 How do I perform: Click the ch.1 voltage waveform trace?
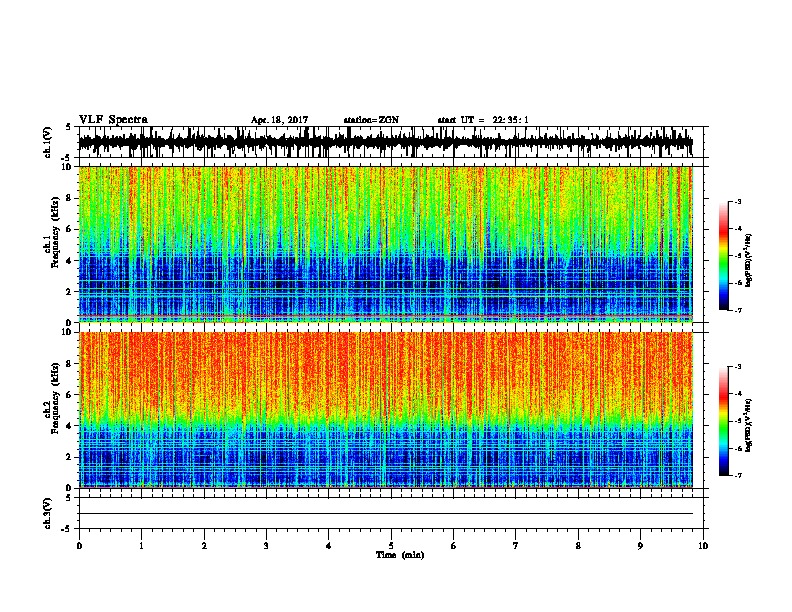point(386,142)
